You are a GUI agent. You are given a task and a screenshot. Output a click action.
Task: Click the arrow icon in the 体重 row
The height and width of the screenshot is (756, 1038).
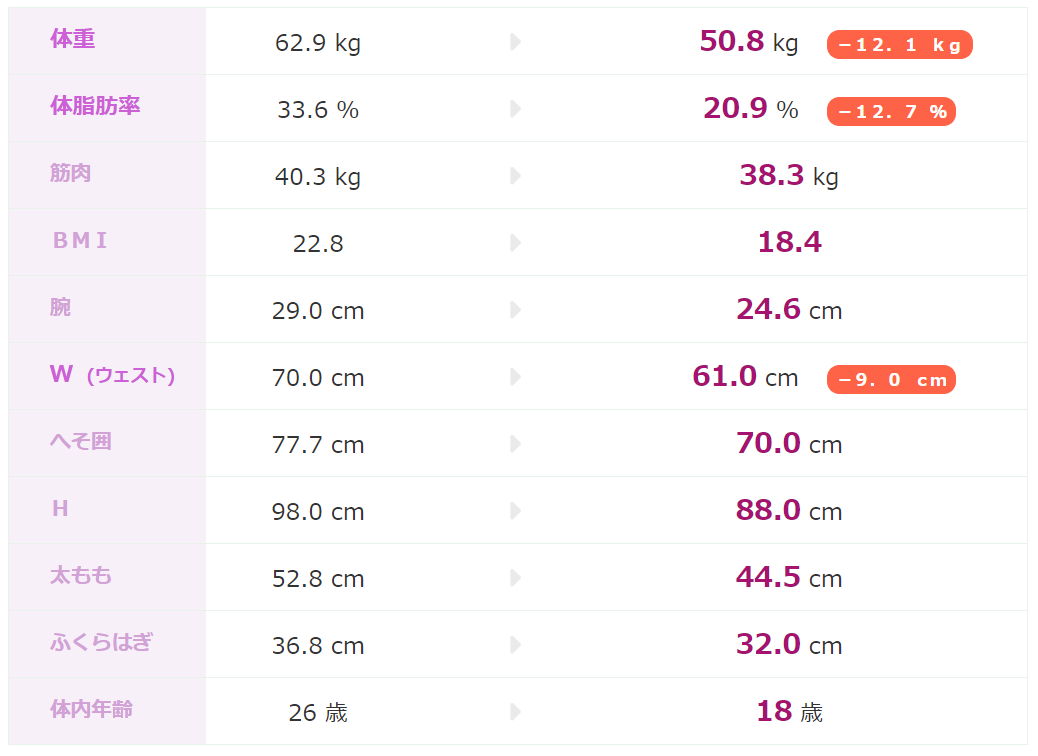tap(516, 42)
